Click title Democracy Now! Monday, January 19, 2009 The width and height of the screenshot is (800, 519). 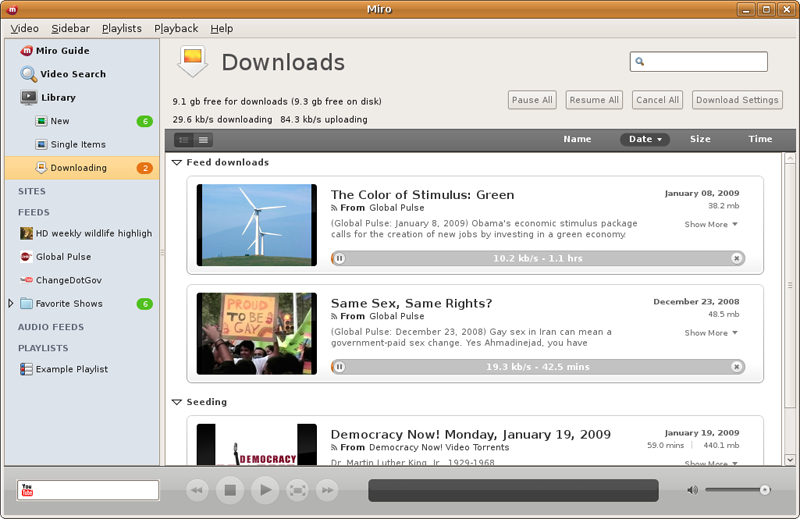[470, 435]
